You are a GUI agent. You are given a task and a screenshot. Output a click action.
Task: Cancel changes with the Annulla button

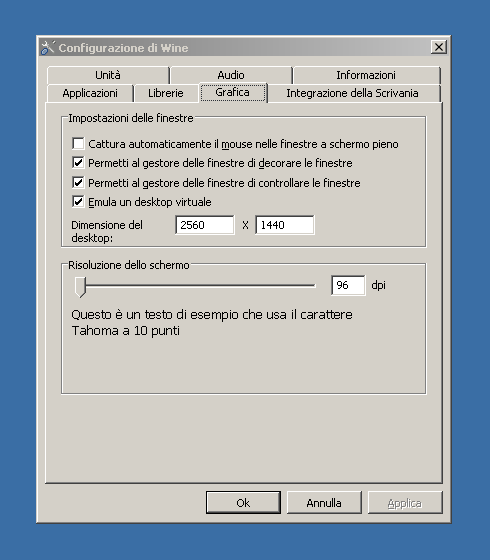pyautogui.click(x=324, y=503)
